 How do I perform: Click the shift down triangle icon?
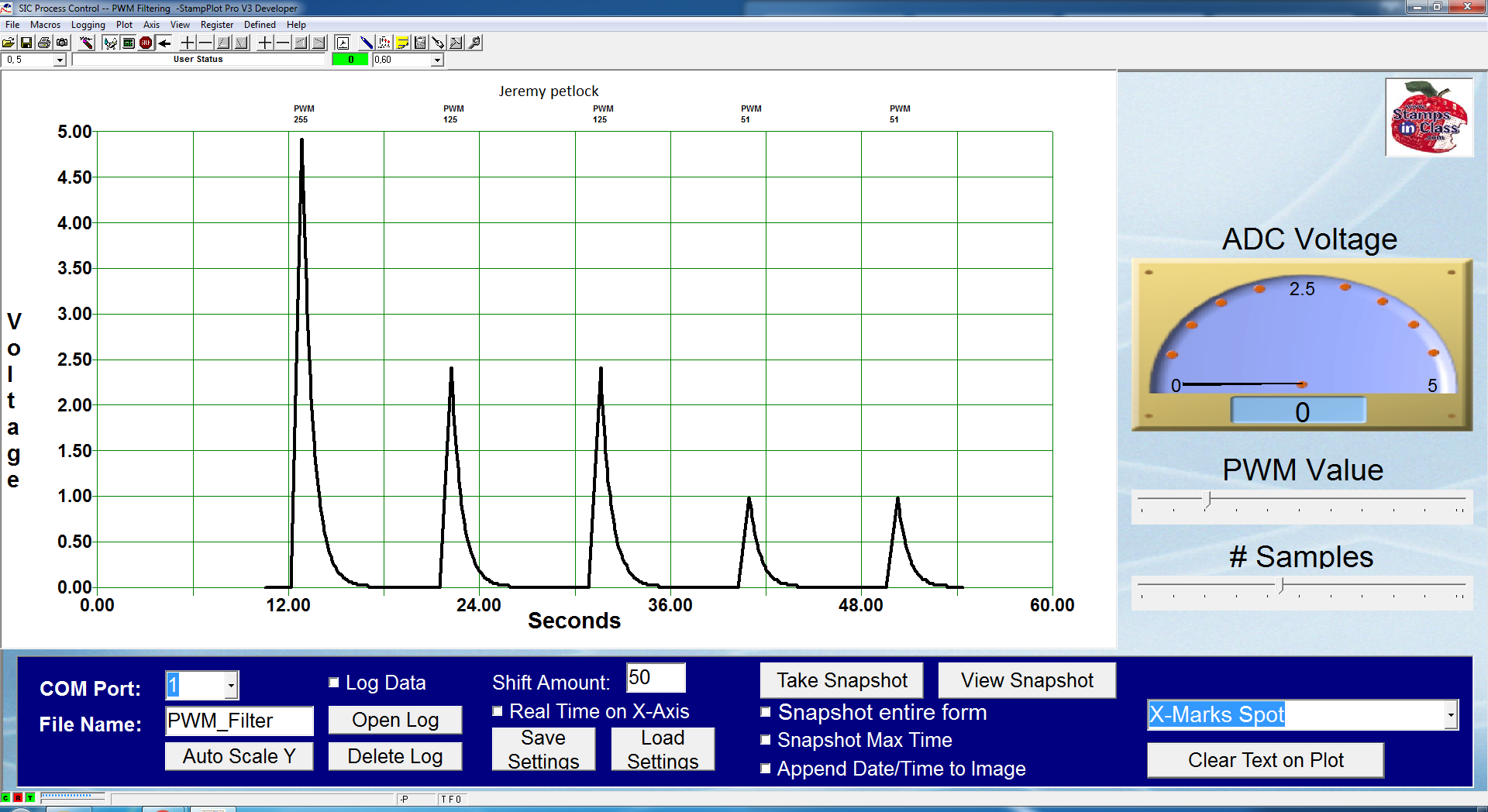[x=241, y=43]
